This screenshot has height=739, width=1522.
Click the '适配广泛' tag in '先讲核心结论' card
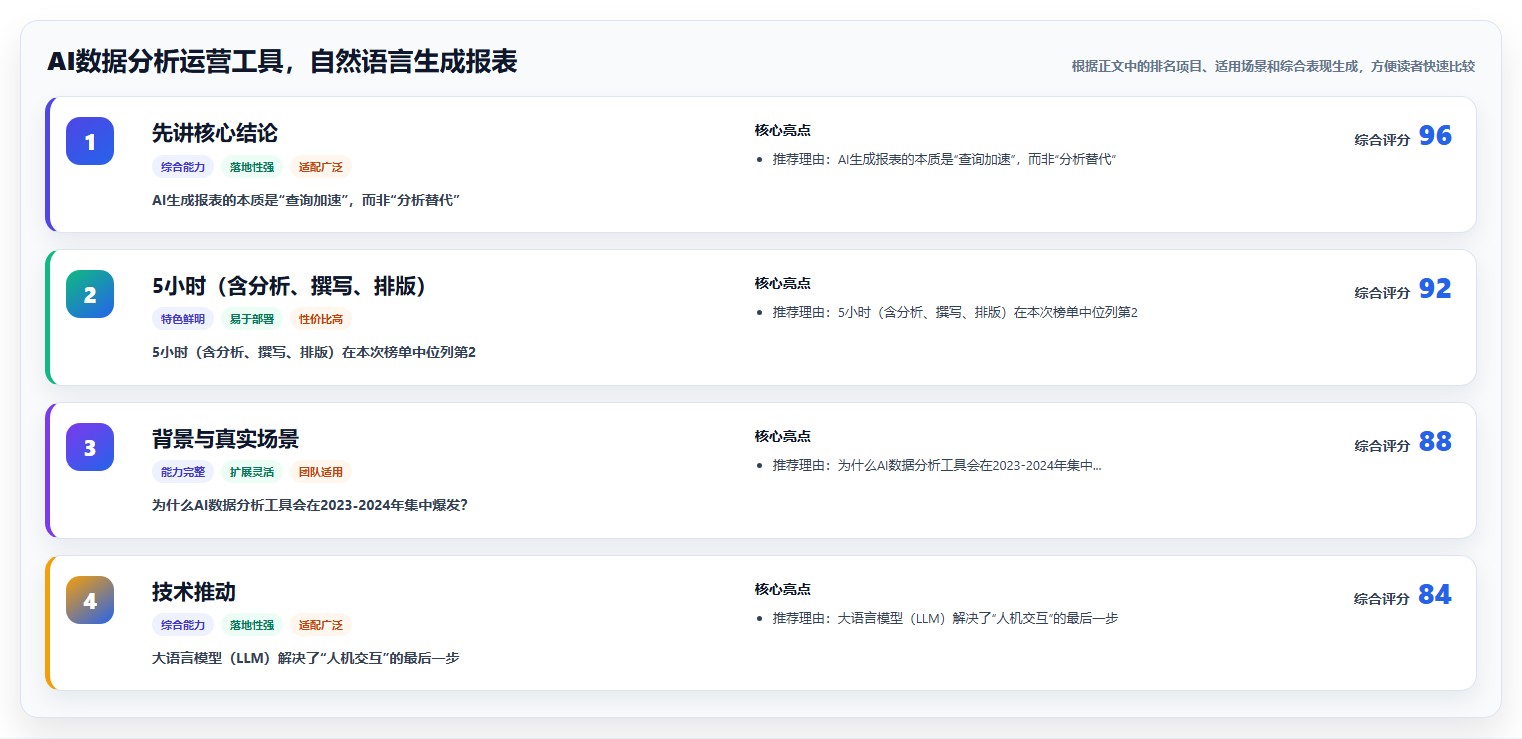coord(321,167)
